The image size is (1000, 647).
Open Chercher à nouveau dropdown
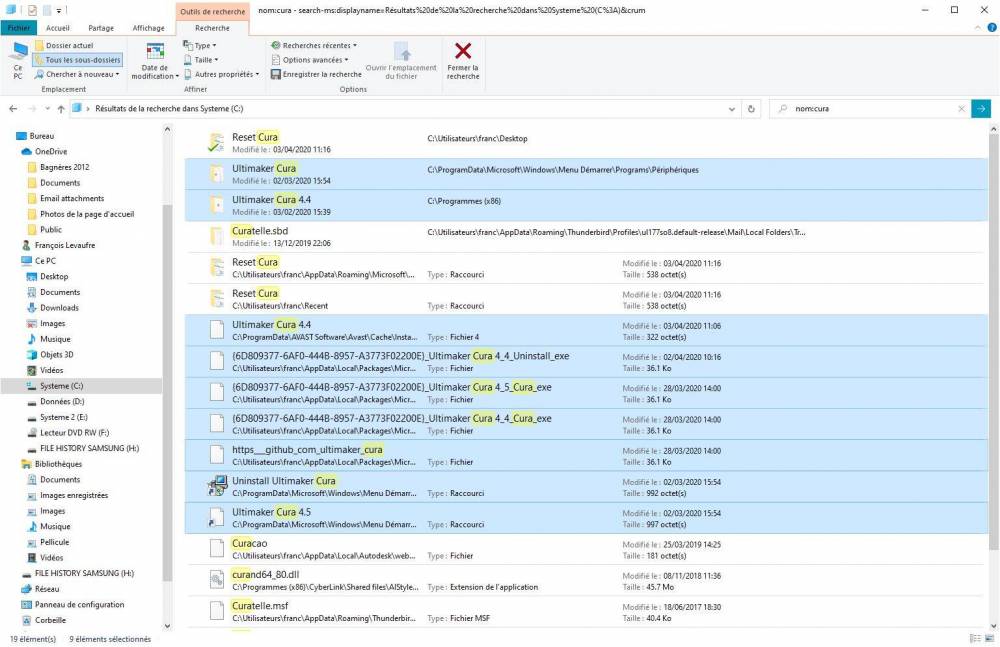click(x=77, y=74)
